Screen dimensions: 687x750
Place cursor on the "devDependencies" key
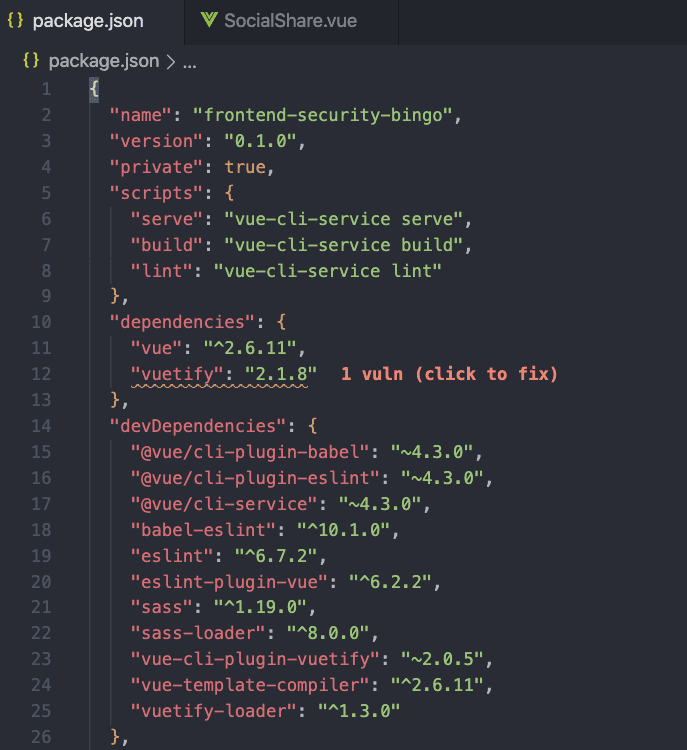tap(199, 426)
